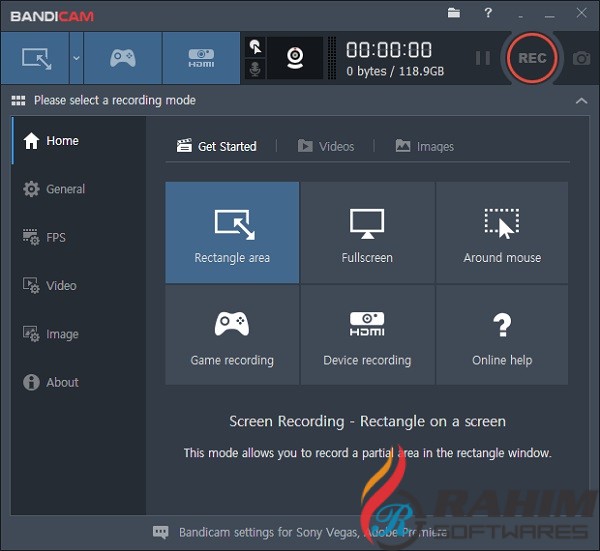The image size is (600, 551).
Task: Switch to the Images tab
Action: [425, 146]
